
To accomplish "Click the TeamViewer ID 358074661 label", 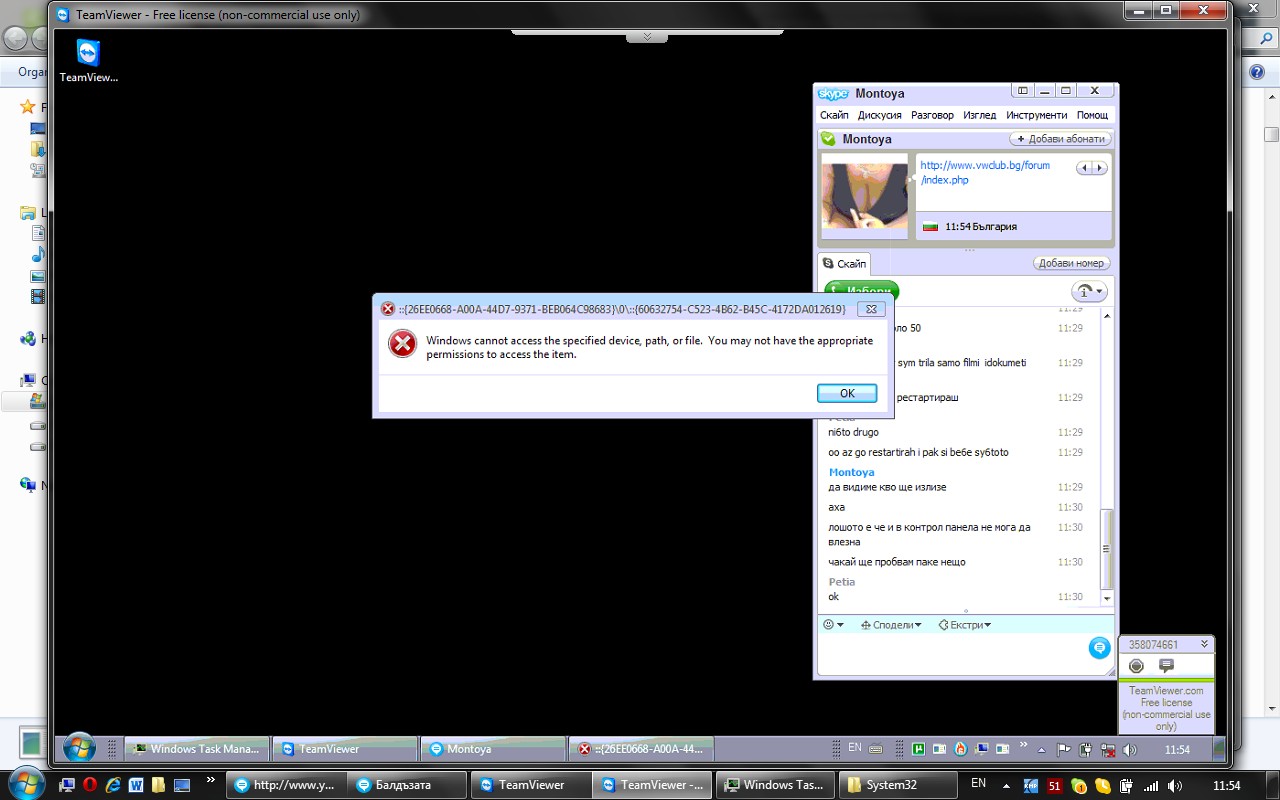I will pyautogui.click(x=1154, y=645).
